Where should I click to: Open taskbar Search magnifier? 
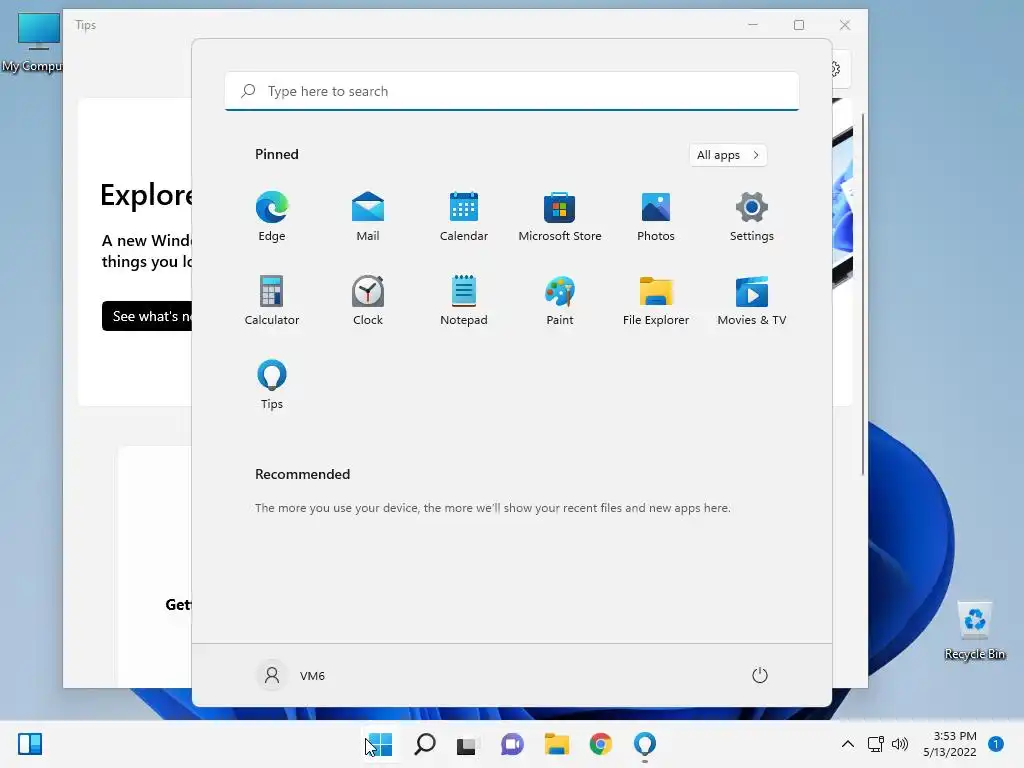pos(424,744)
